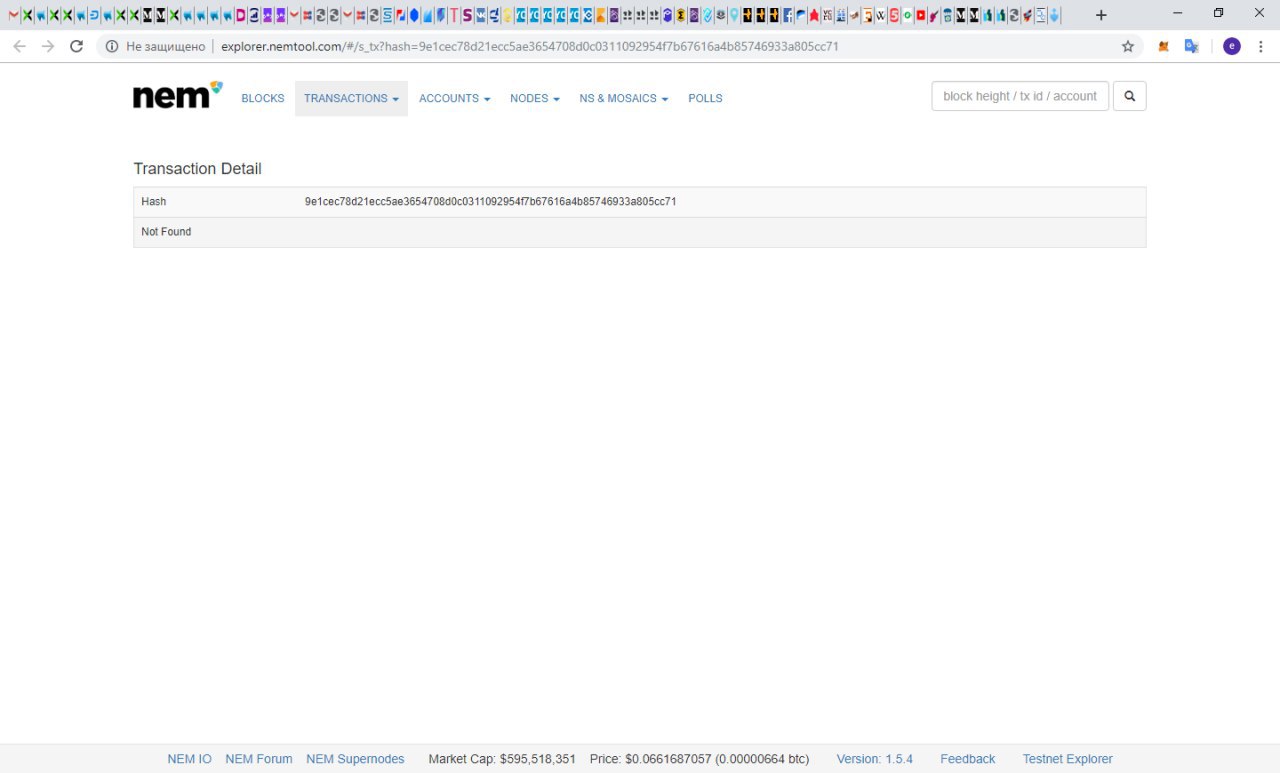Switch to the Facebook tab
The width and height of the screenshot is (1280, 773).
coord(788,15)
